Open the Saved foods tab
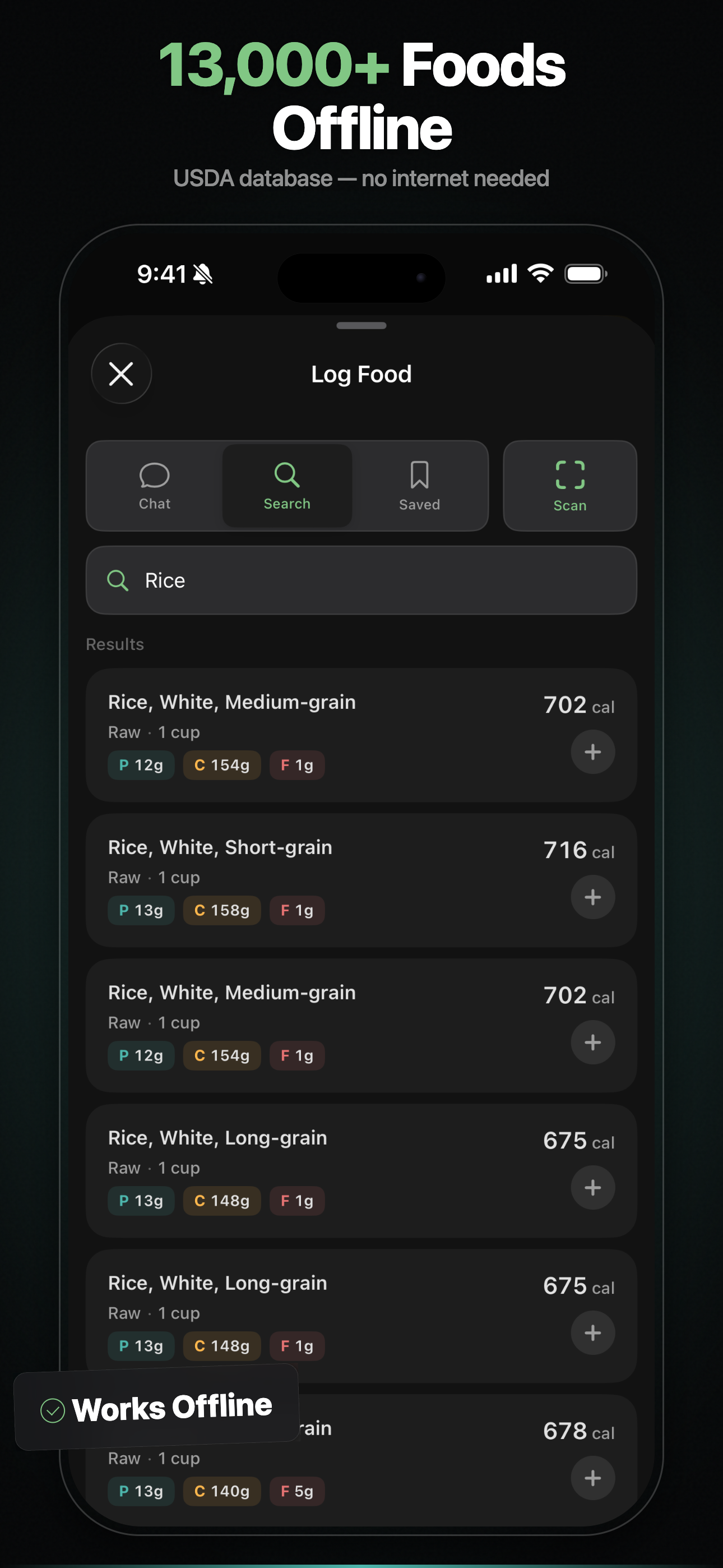 pyautogui.click(x=419, y=486)
